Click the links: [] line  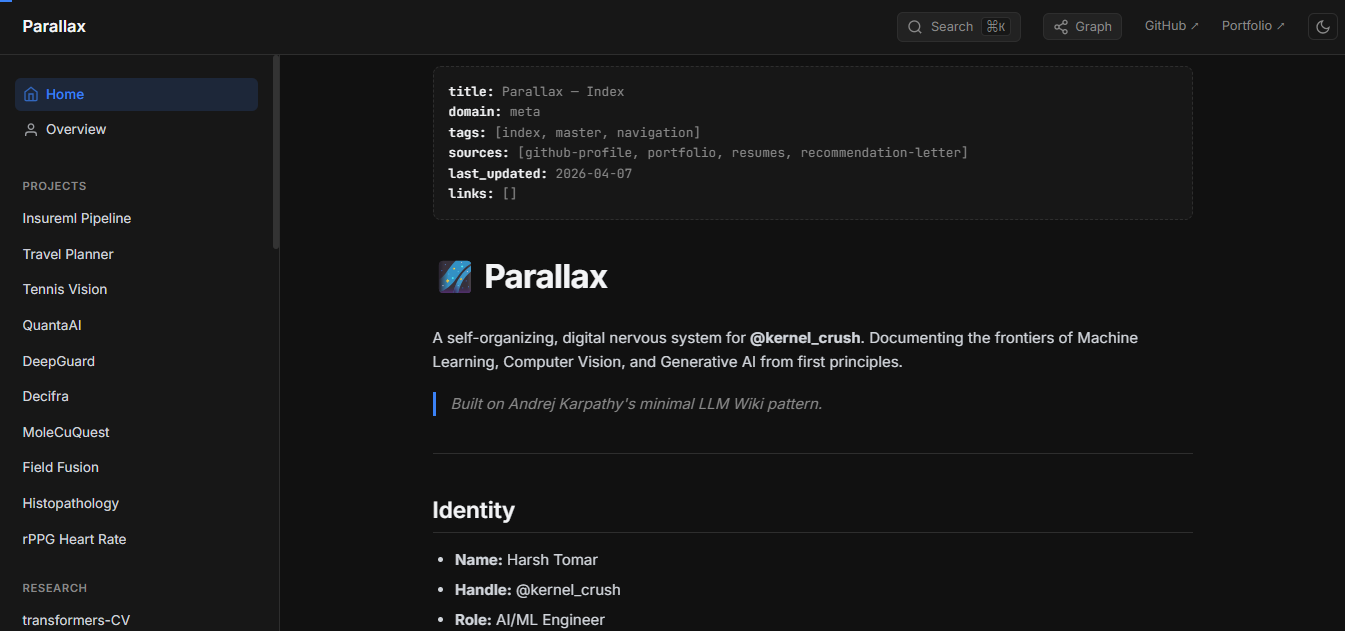coord(482,194)
